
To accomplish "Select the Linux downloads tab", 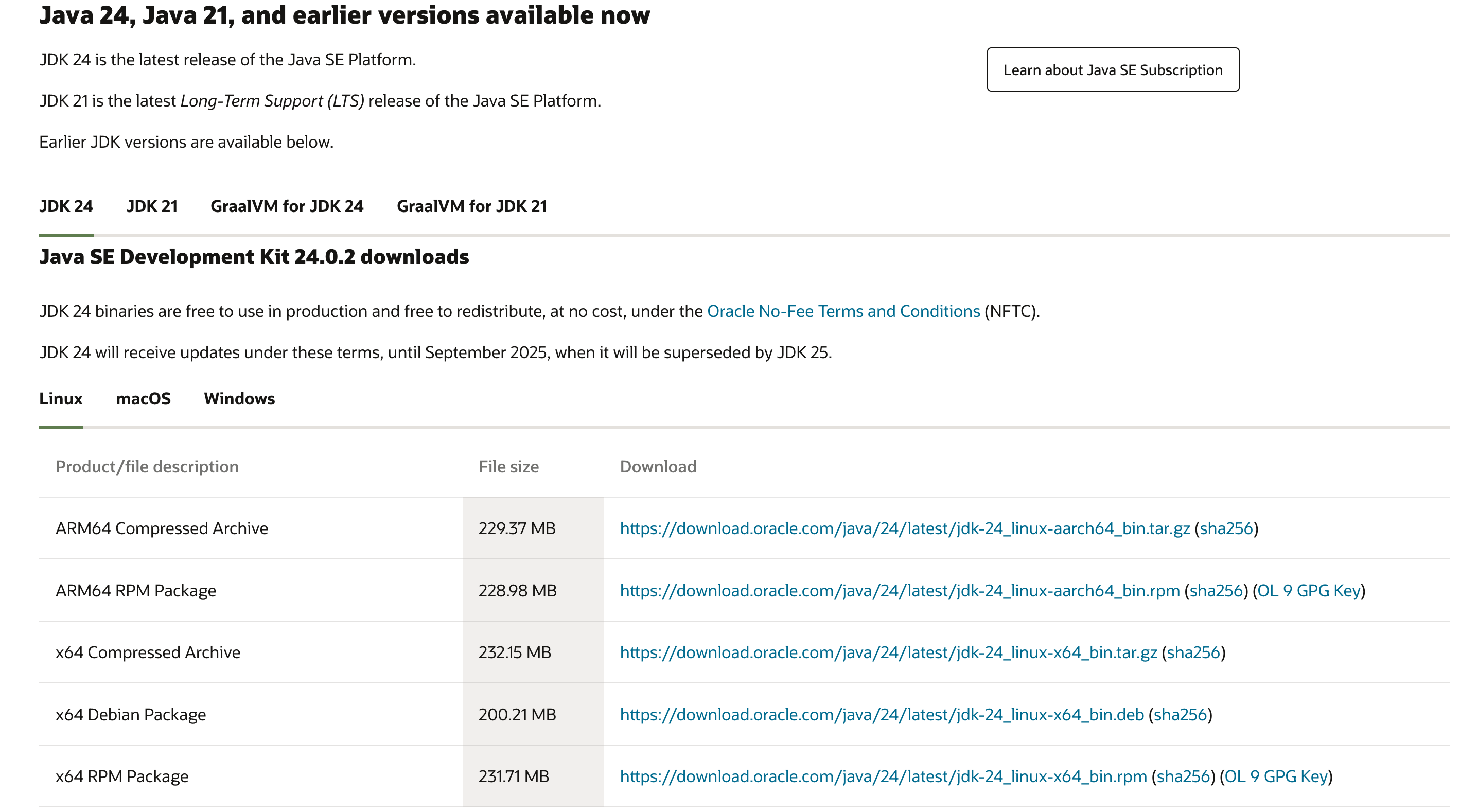I will (61, 398).
